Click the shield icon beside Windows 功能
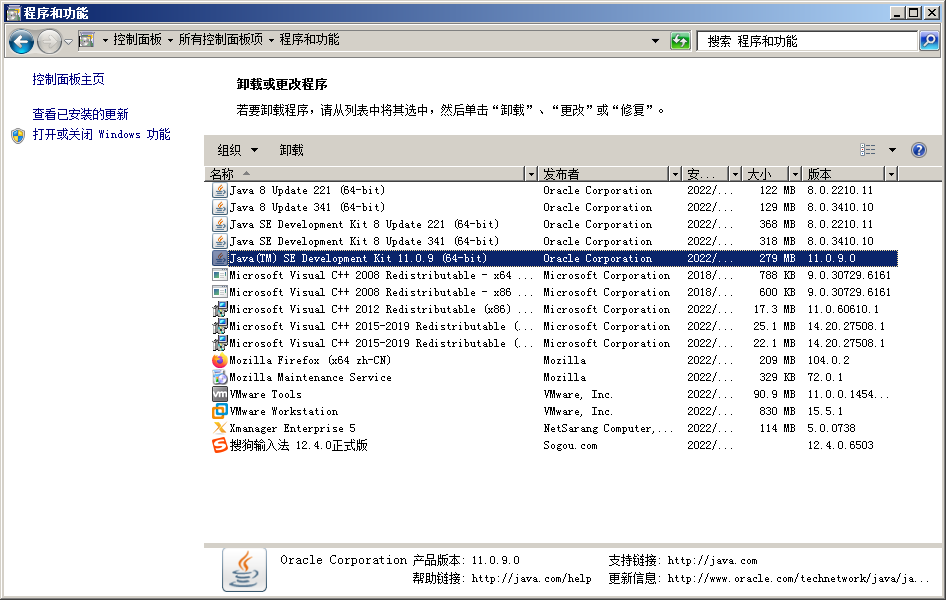946x600 pixels. 18,135
